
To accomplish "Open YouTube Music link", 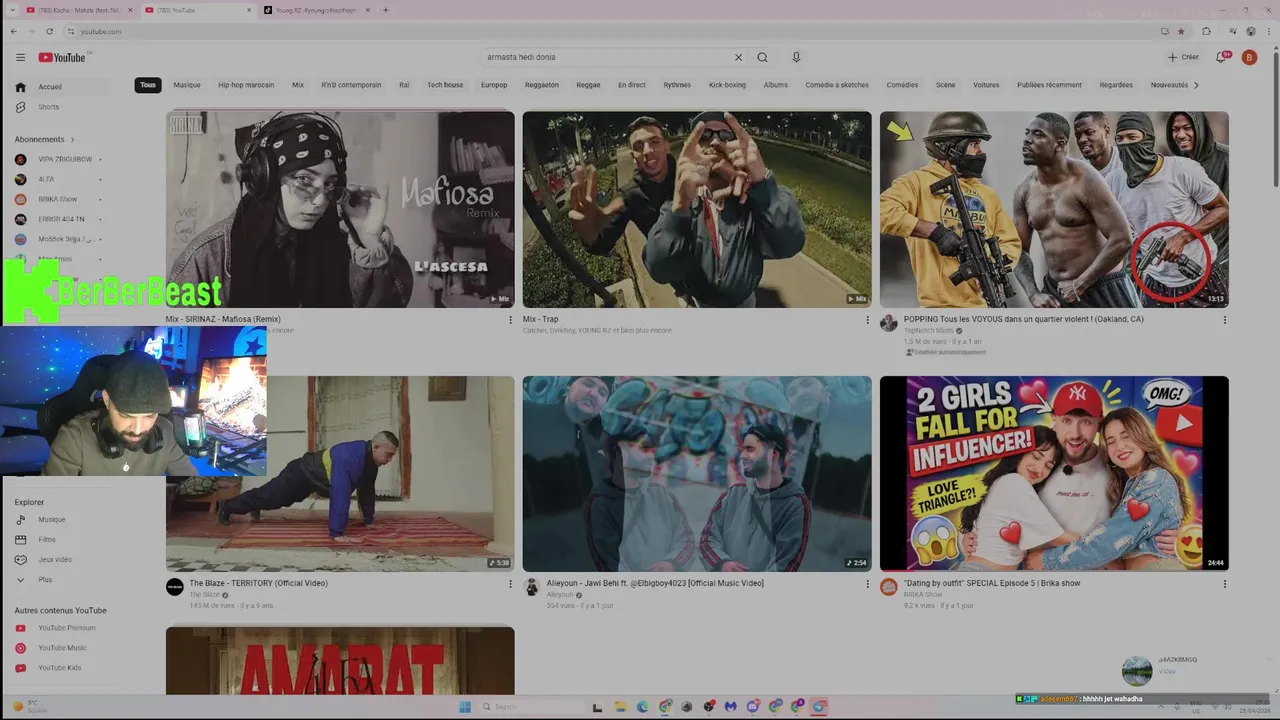I will click(x=62, y=648).
